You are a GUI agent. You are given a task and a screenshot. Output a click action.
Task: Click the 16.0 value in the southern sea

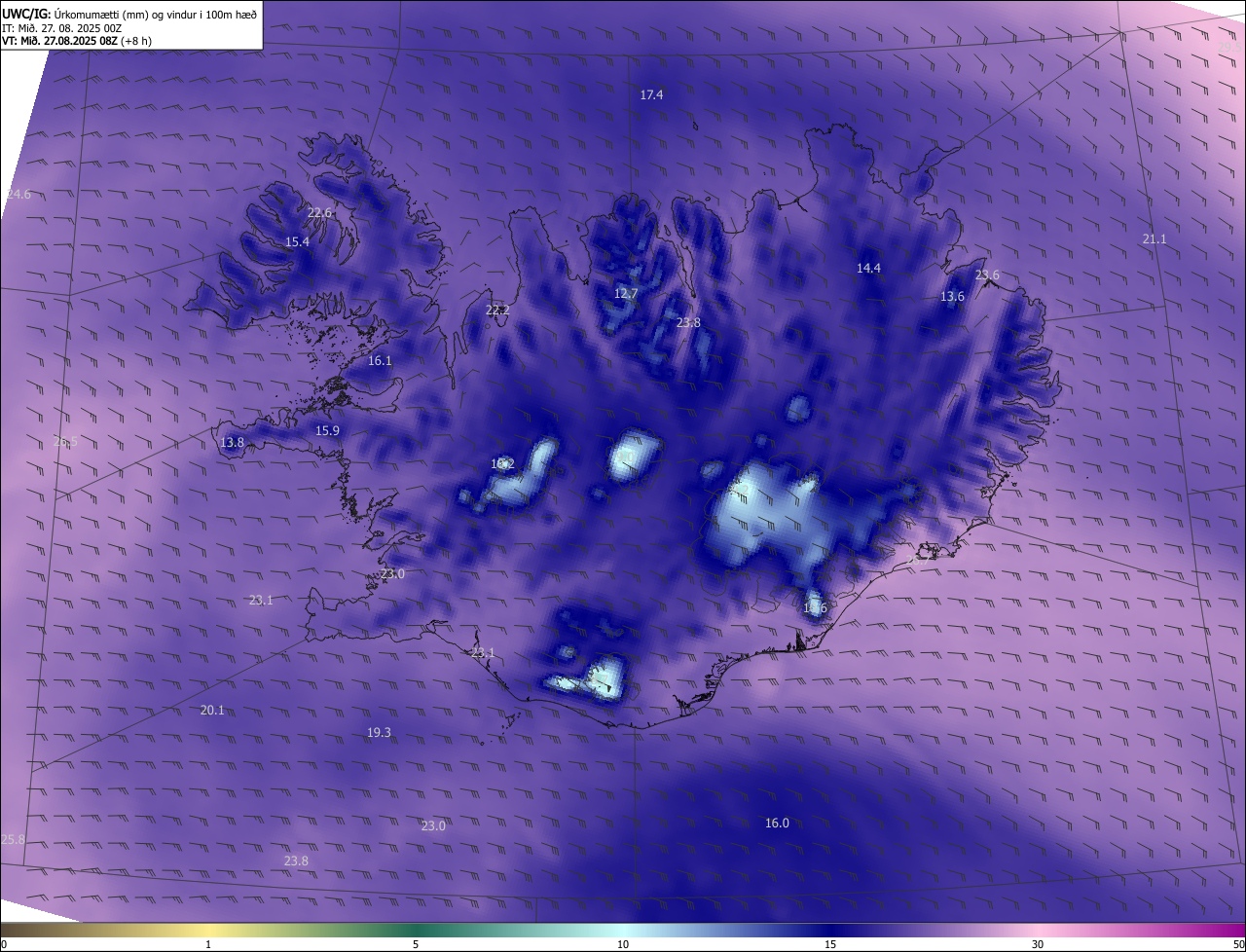[x=777, y=823]
